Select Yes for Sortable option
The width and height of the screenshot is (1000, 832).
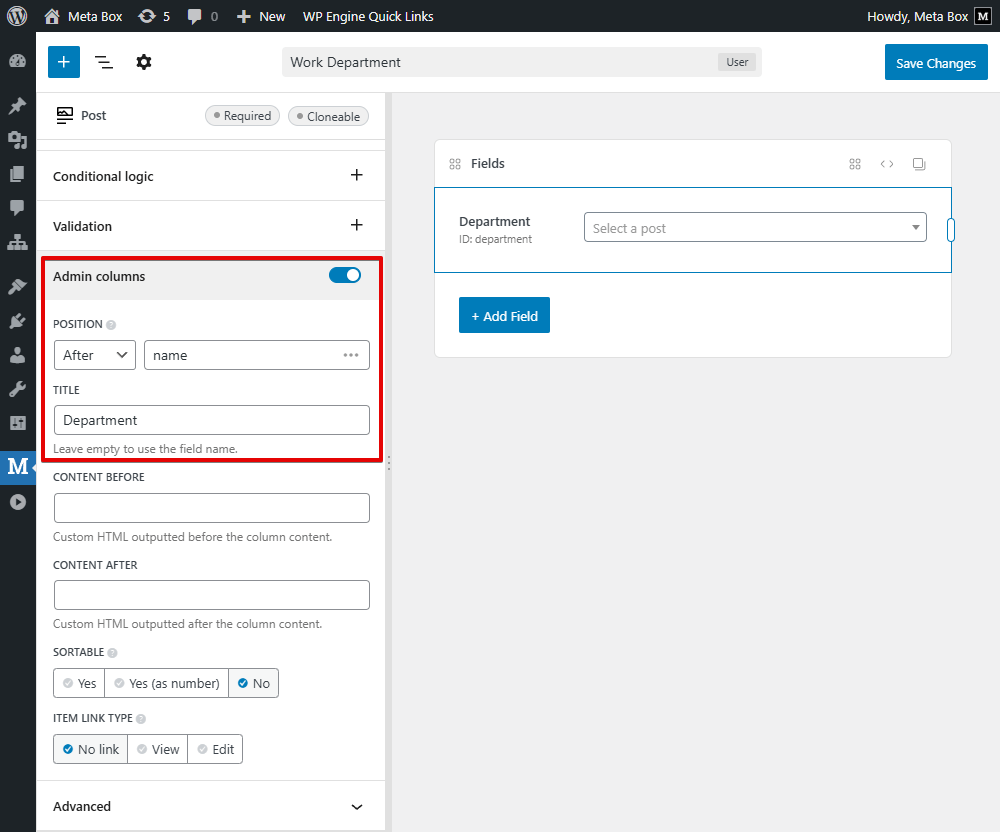coord(79,683)
